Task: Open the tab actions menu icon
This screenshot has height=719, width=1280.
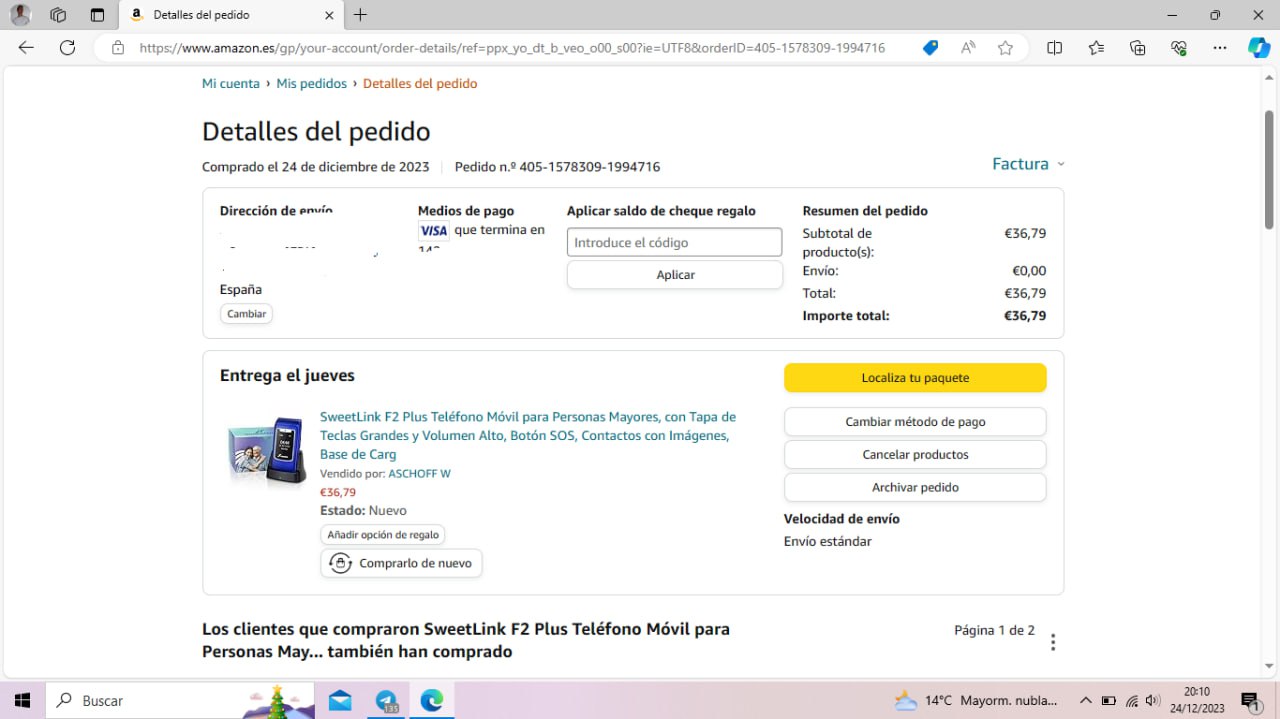Action: 97,15
